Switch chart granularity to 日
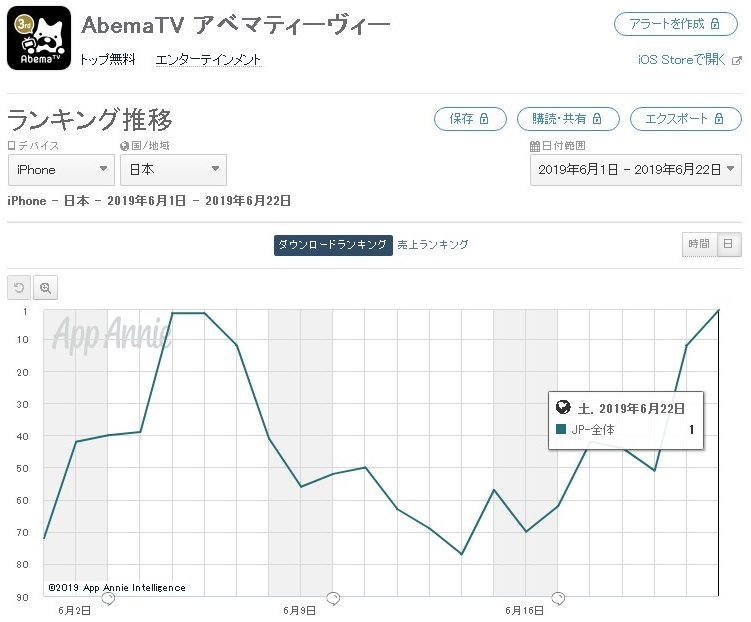 728,244
